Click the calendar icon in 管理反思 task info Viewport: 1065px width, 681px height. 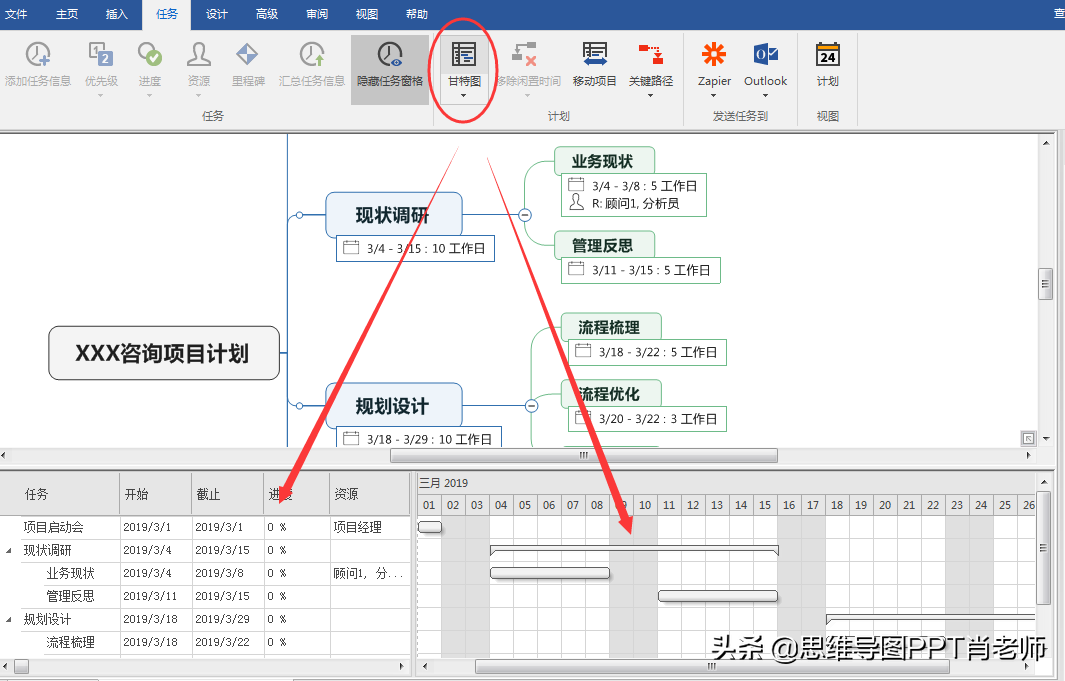click(576, 268)
